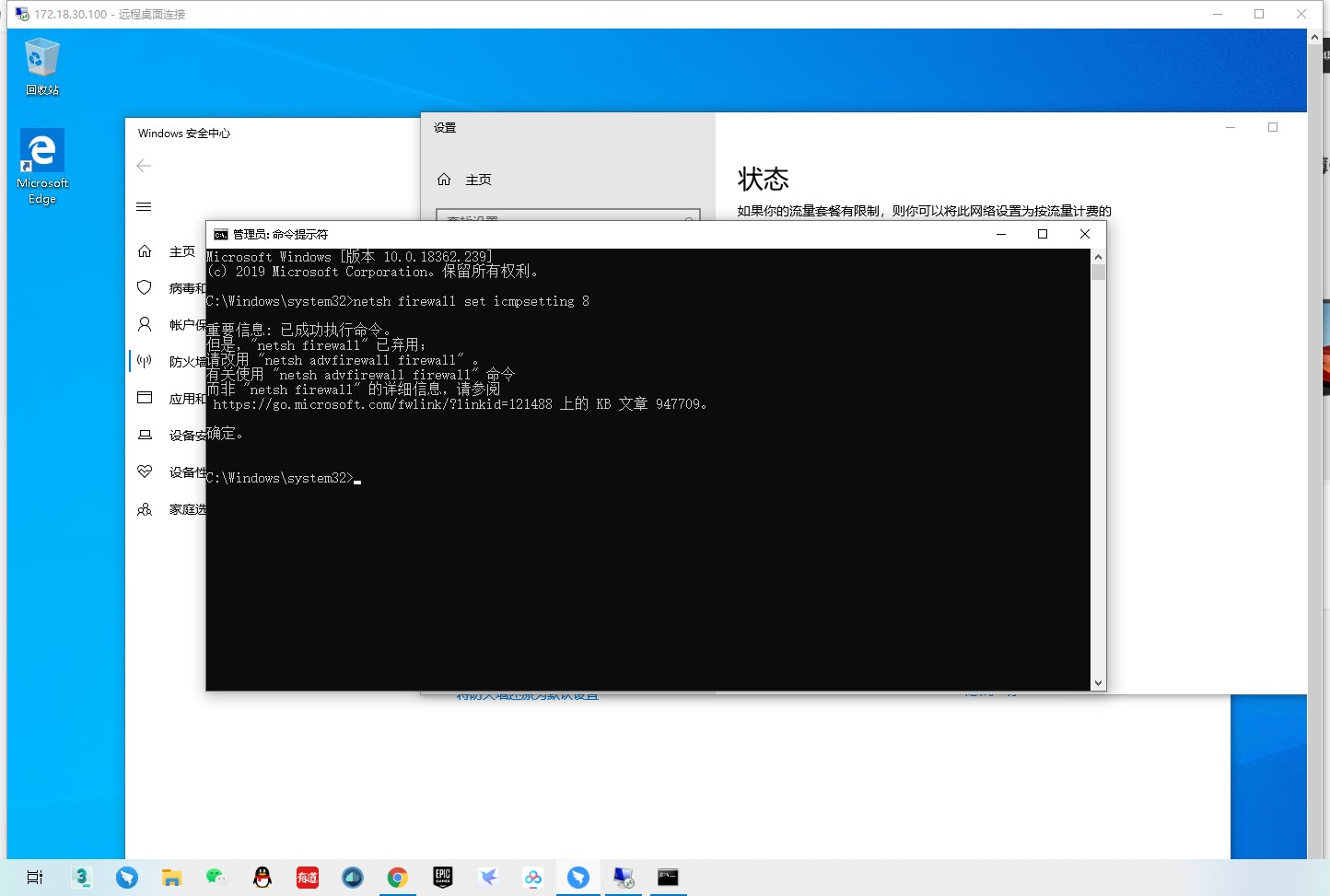1330x896 pixels.
Task: Launch Epic Games from the taskbar
Action: click(443, 878)
